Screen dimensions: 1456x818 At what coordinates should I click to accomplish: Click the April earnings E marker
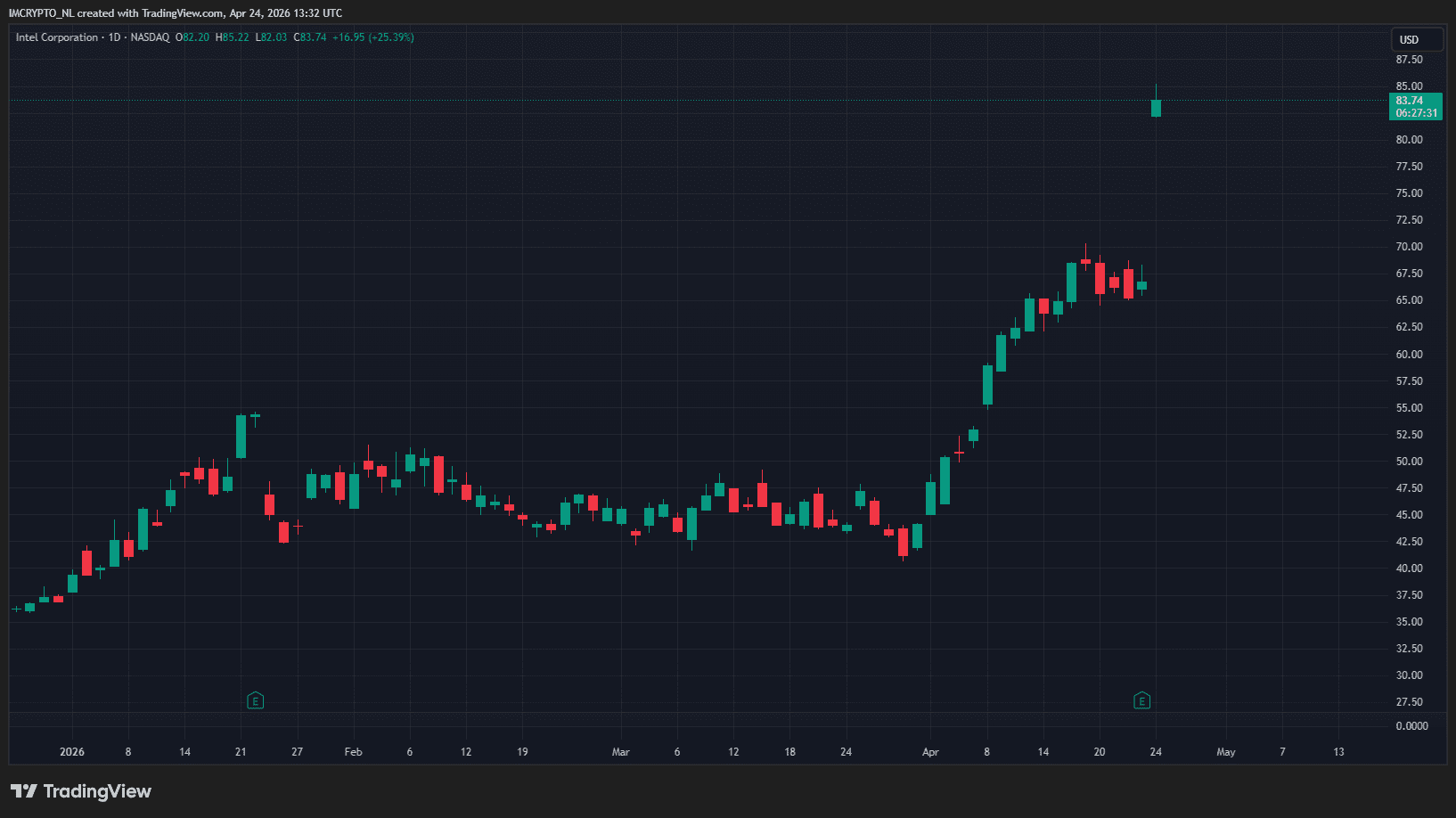(1141, 701)
